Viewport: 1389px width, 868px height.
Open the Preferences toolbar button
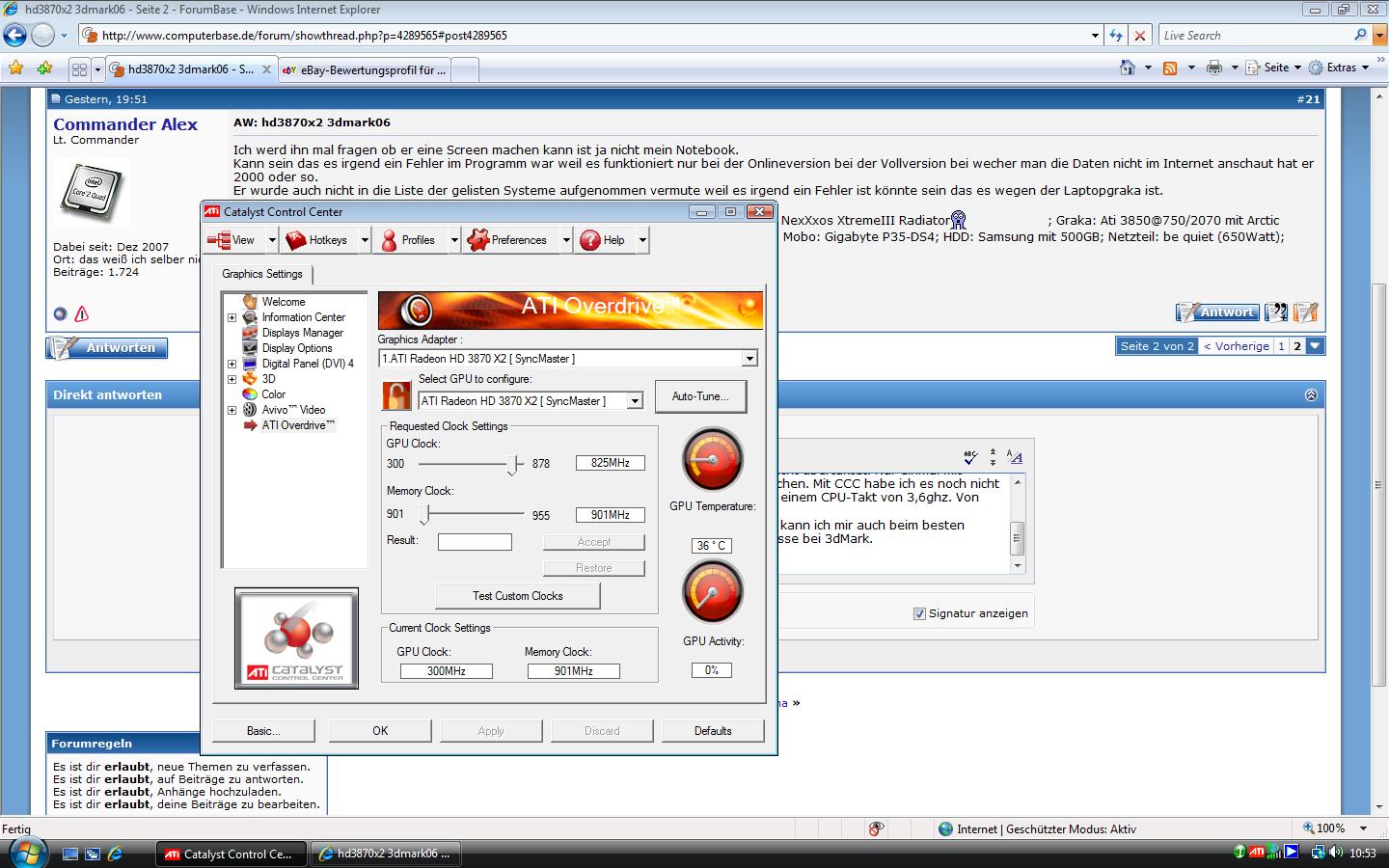click(x=509, y=240)
